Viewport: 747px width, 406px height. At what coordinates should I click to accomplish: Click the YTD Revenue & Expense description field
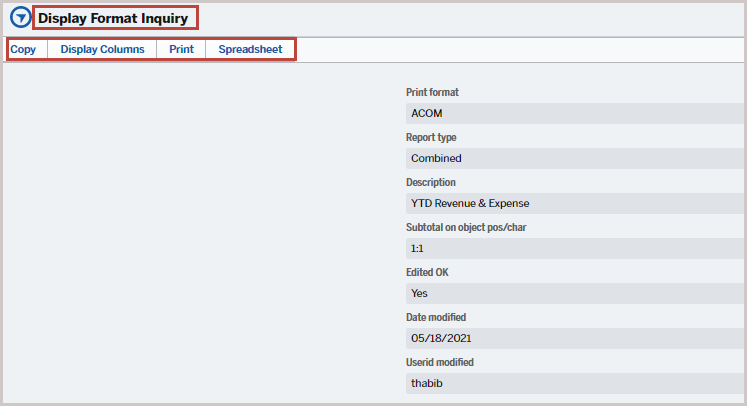coord(574,203)
